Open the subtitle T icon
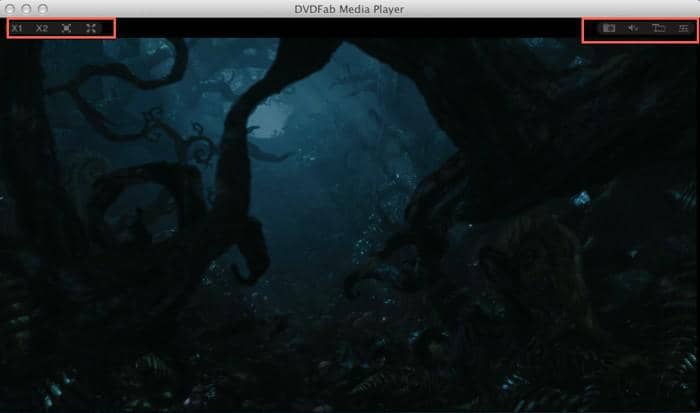This screenshot has width=700, height=413. (658, 28)
